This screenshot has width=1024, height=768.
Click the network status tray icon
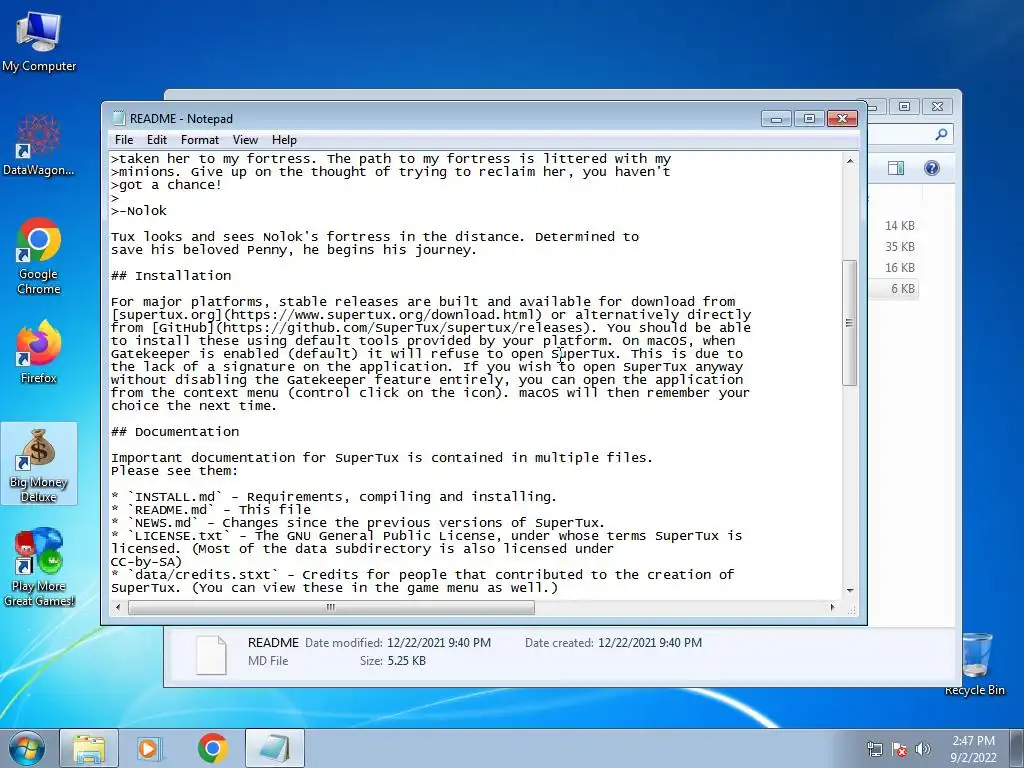[874, 750]
